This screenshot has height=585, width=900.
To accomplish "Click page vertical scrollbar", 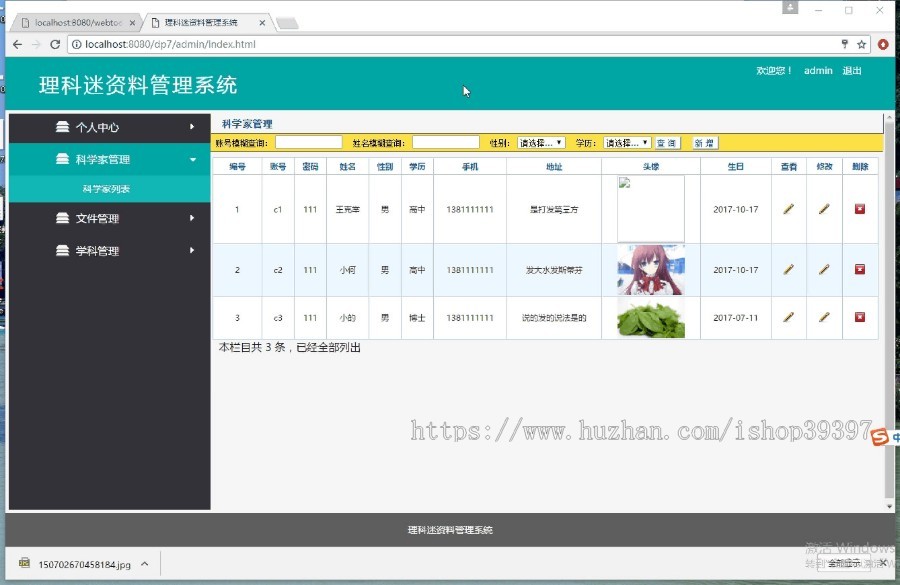I will pyautogui.click(x=890, y=310).
